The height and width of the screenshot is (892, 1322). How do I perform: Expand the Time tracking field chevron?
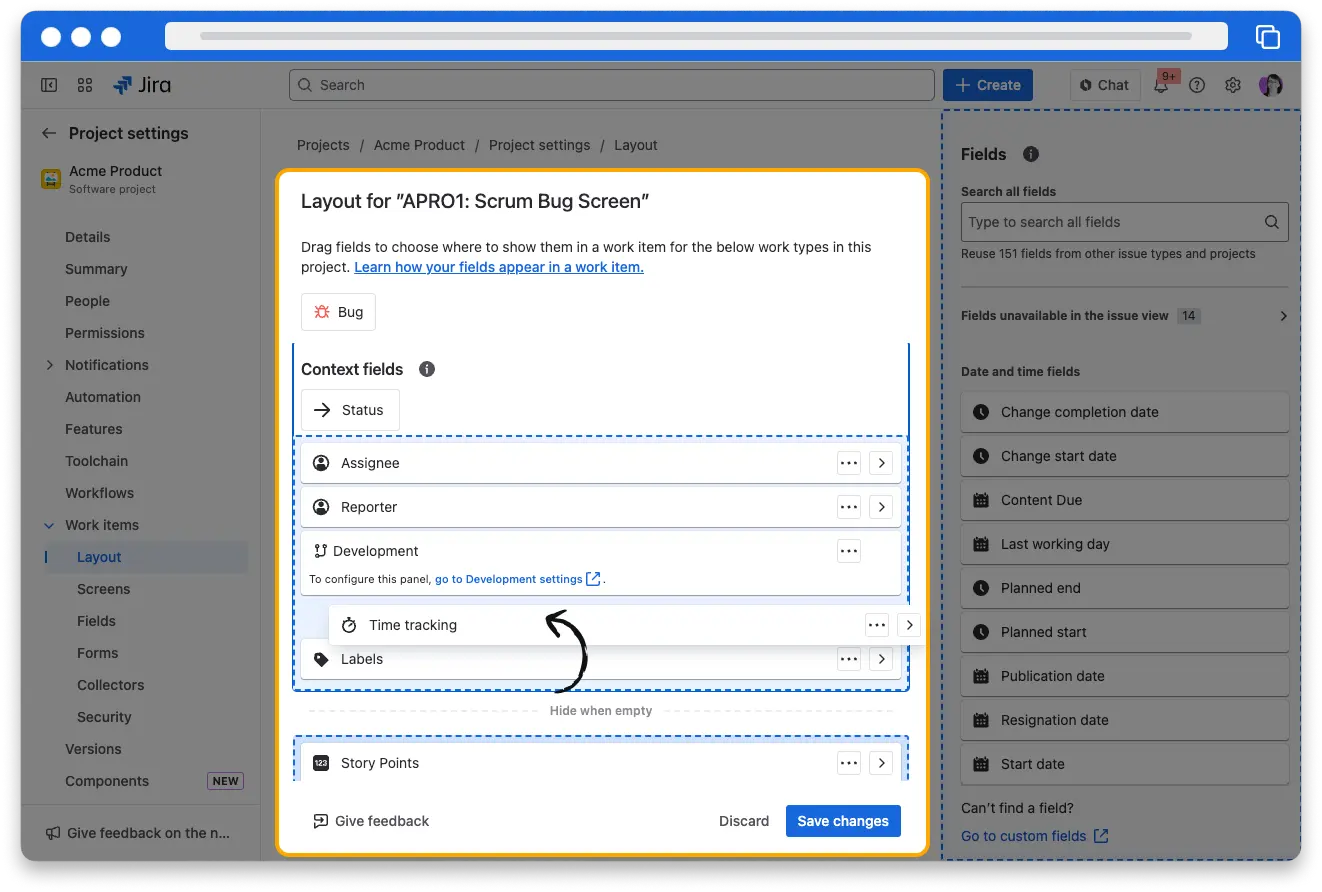(x=909, y=625)
